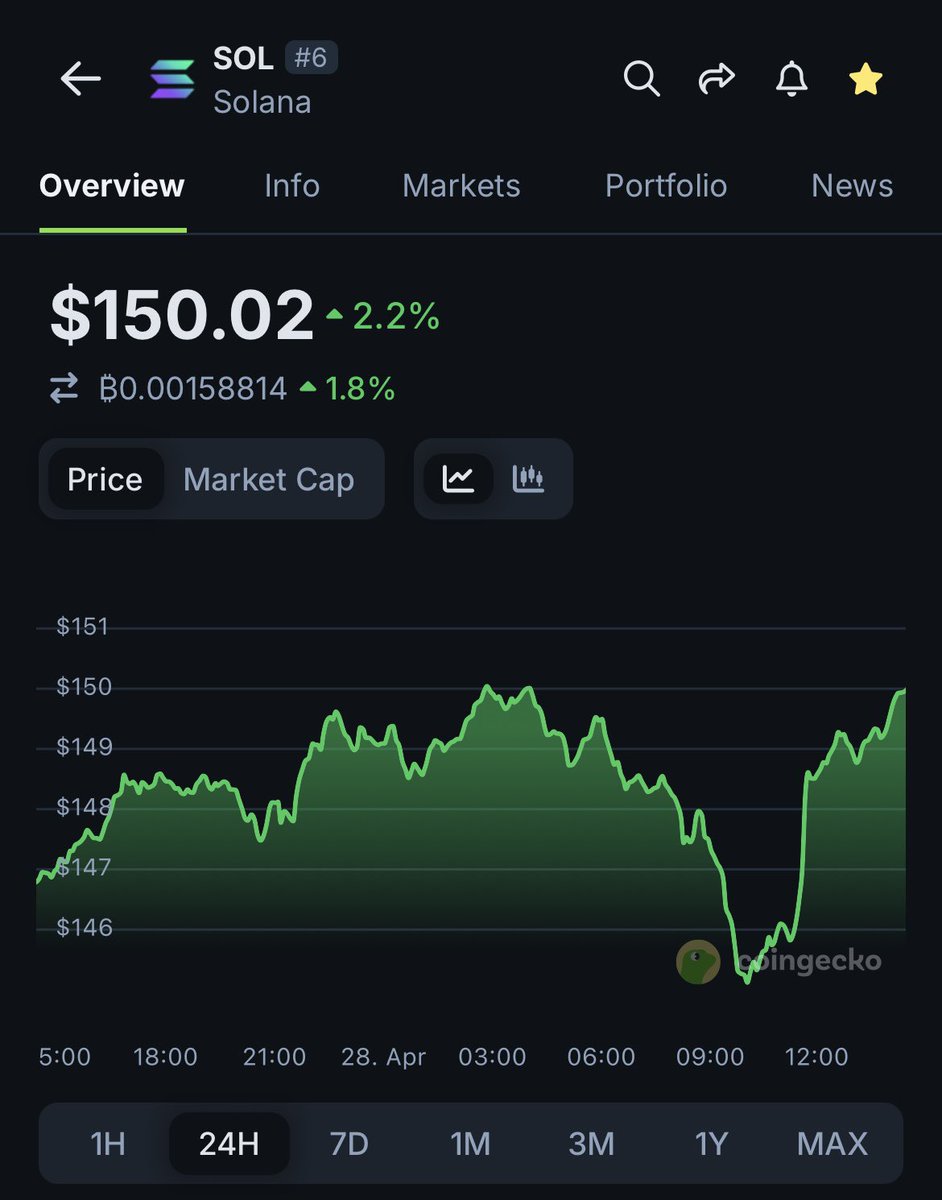The image size is (942, 1200).
Task: Tap the Solana name label
Action: pos(262,102)
